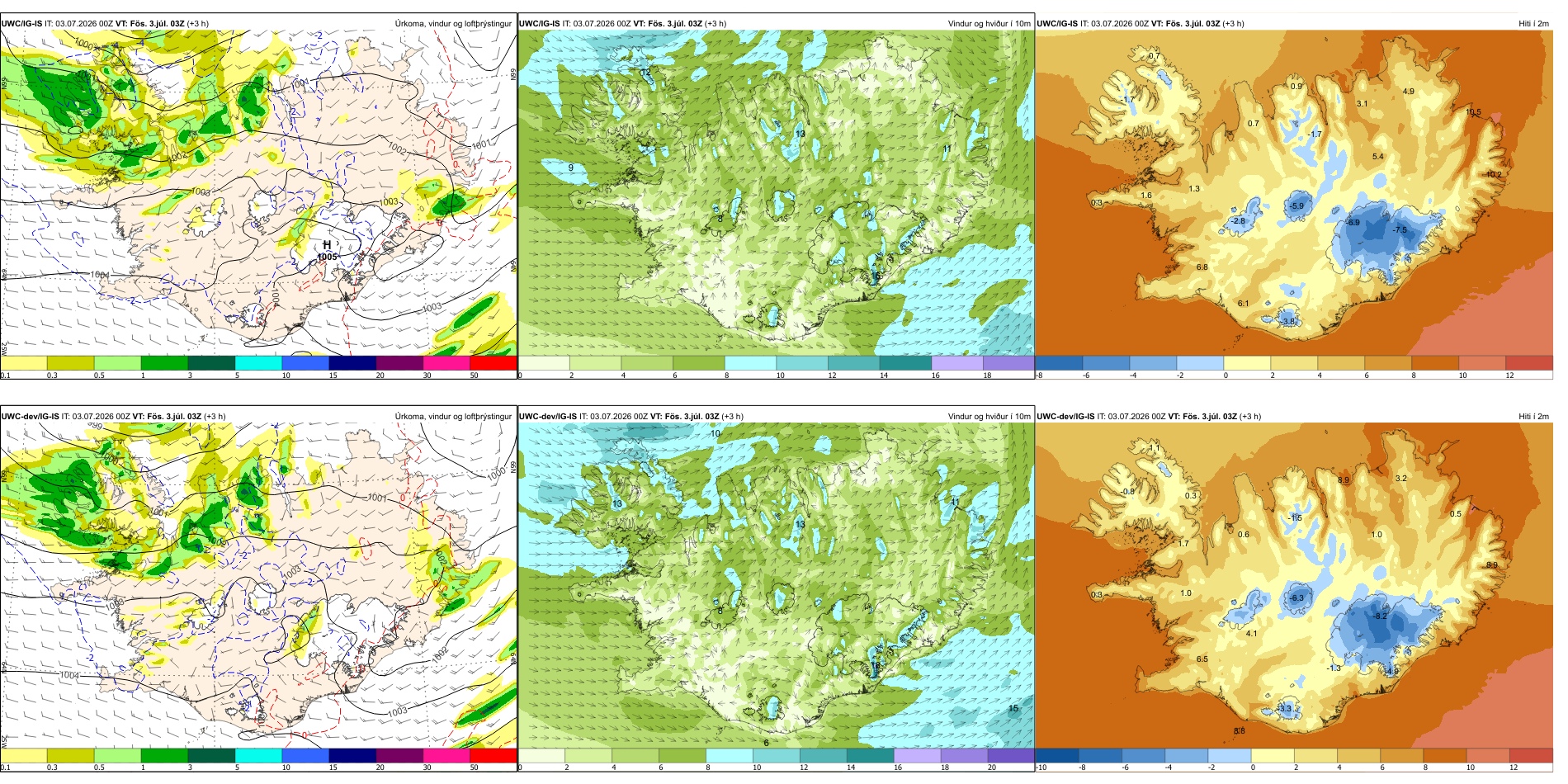
Task: Click the 'H 1005' high pressure label
Action: (327, 251)
